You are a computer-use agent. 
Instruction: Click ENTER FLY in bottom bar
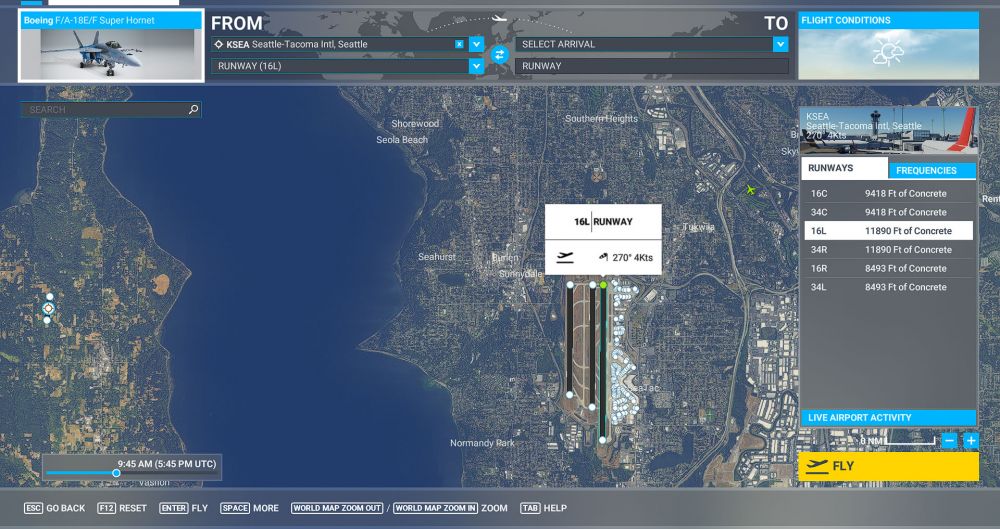(184, 508)
